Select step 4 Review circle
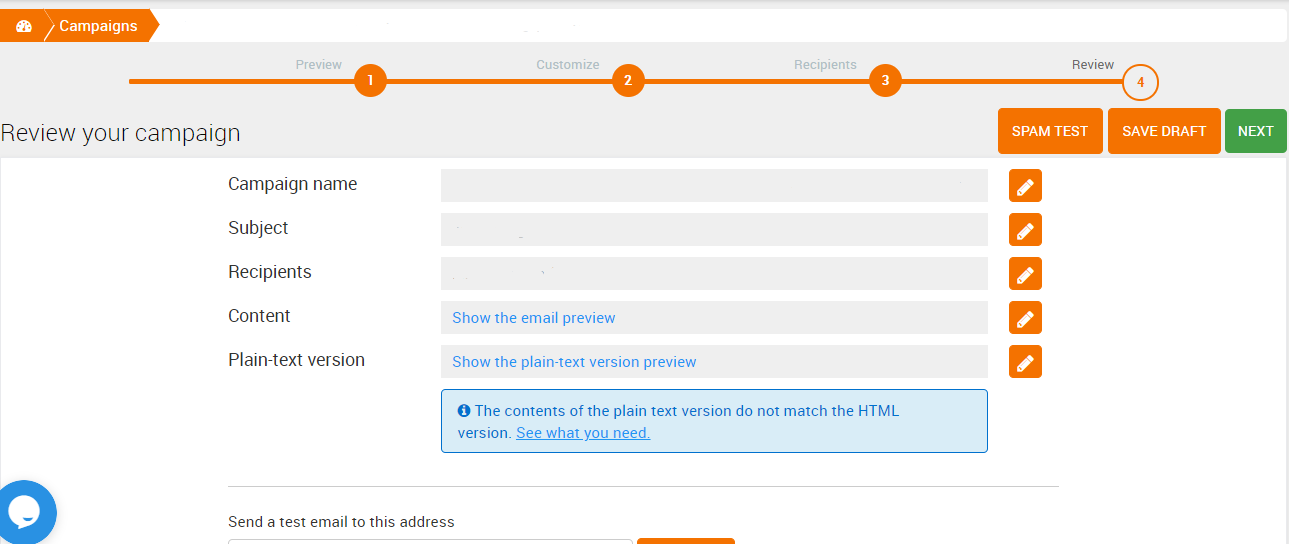The image size is (1289, 545). [x=1140, y=83]
